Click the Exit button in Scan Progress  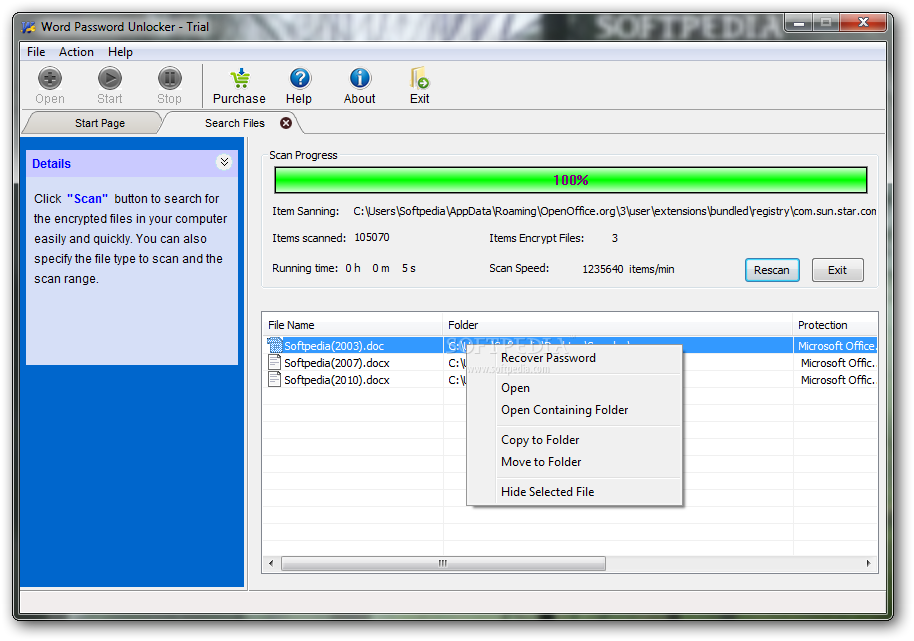pos(838,270)
